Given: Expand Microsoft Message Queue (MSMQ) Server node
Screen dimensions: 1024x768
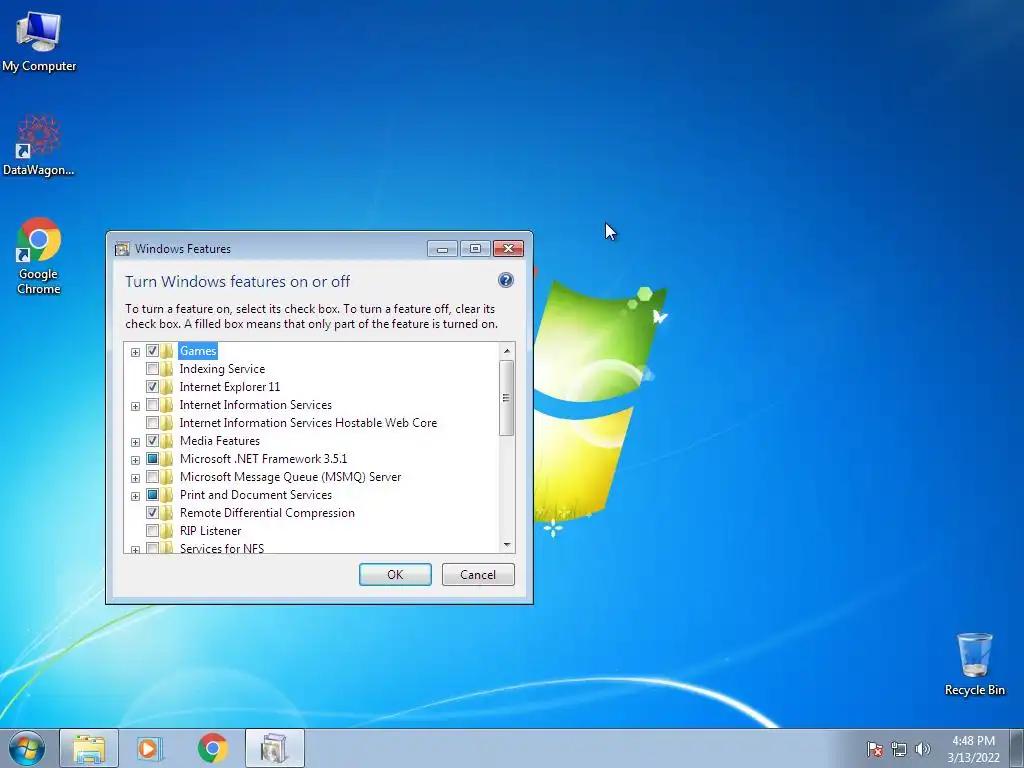Looking at the screenshot, I should (135, 478).
